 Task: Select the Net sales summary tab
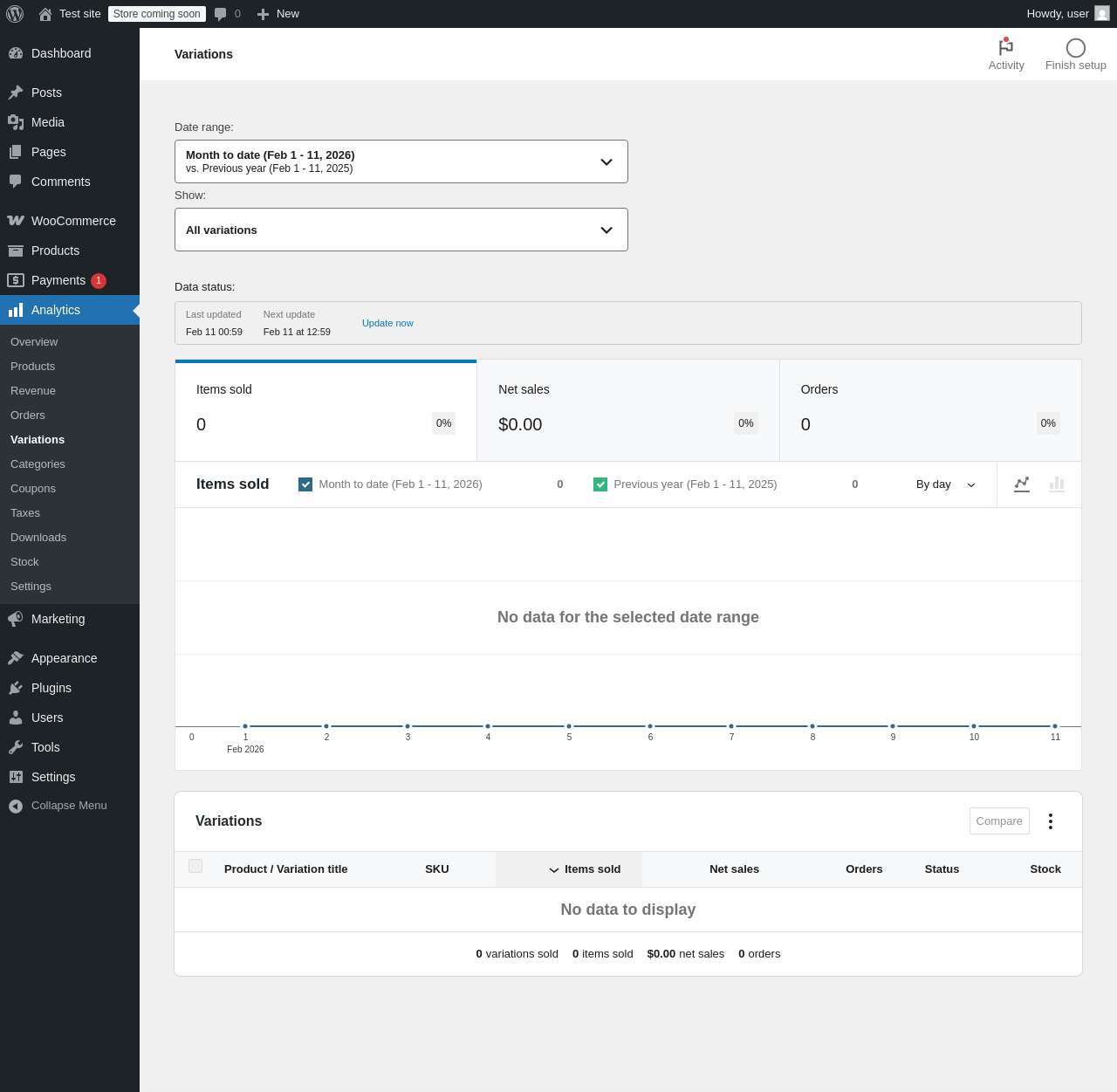coord(627,410)
